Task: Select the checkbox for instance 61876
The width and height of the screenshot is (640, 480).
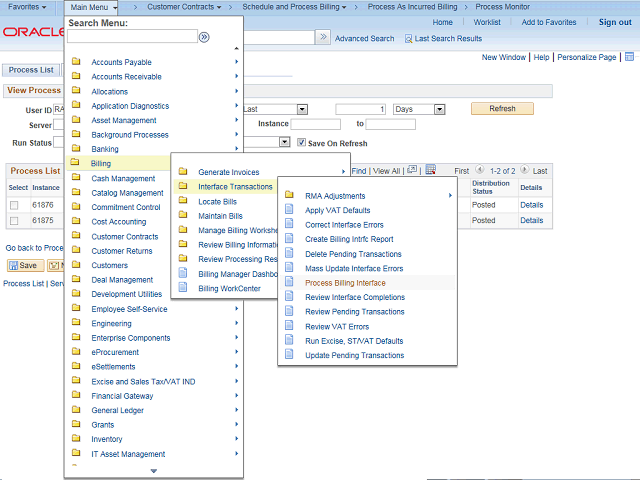Action: click(14, 205)
